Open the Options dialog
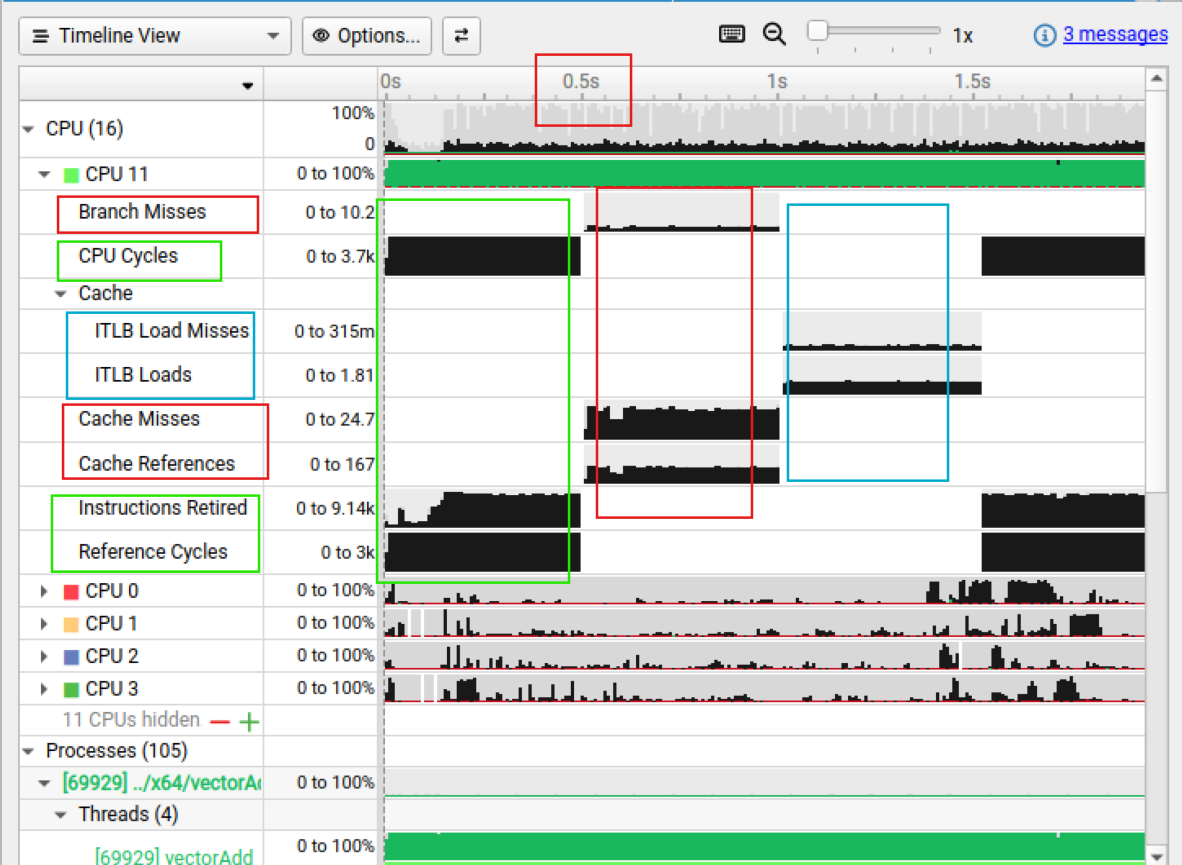The height and width of the screenshot is (865, 1182). click(x=370, y=36)
